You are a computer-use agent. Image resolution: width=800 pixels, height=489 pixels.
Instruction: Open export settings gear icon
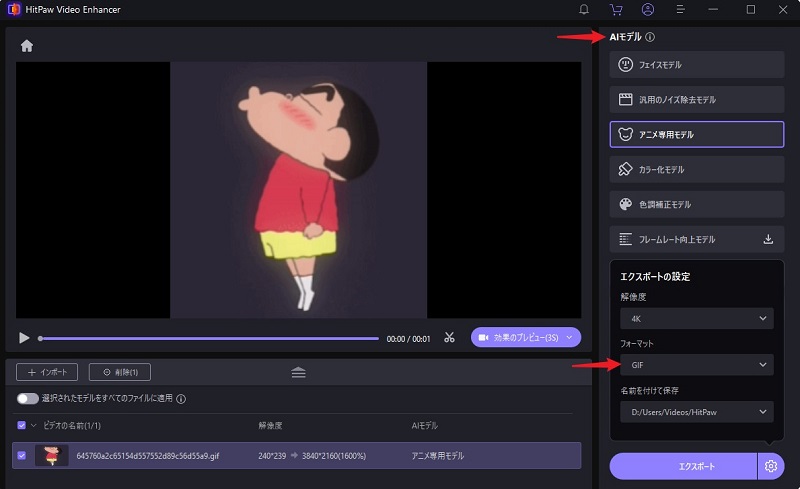(x=771, y=466)
